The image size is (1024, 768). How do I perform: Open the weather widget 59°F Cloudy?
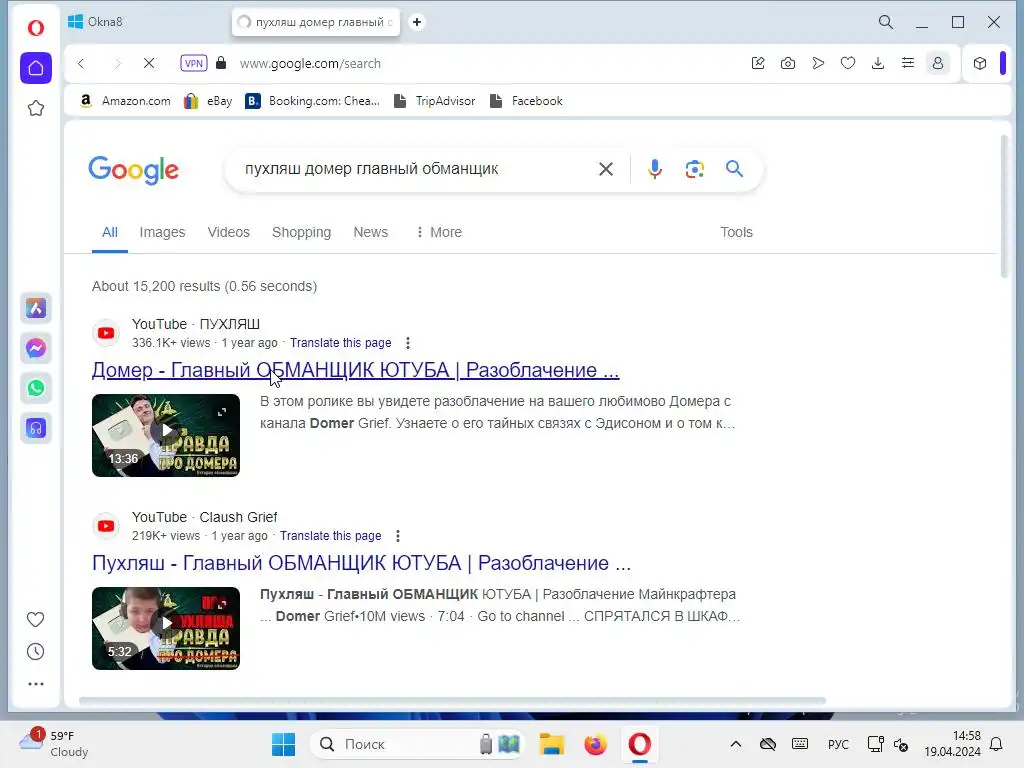[54, 744]
